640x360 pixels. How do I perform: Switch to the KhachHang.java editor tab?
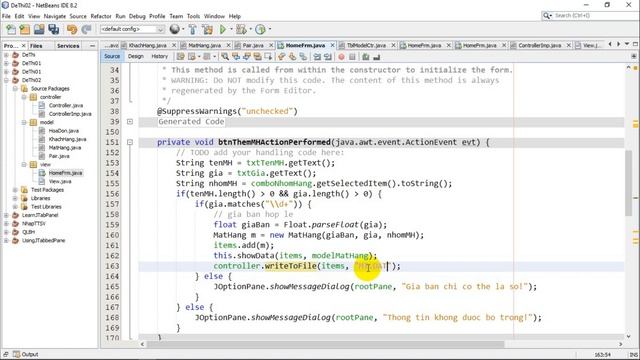pos(147,45)
